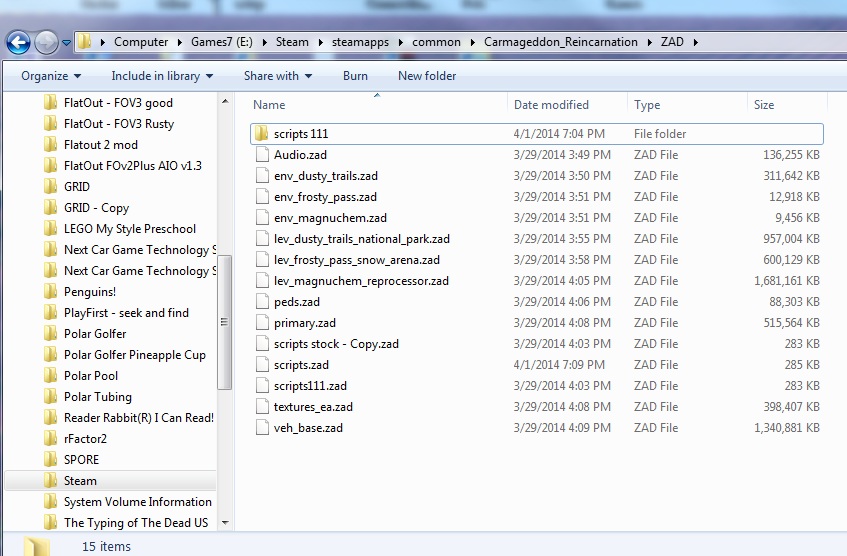Click the Burn toolbar command

[x=355, y=76]
